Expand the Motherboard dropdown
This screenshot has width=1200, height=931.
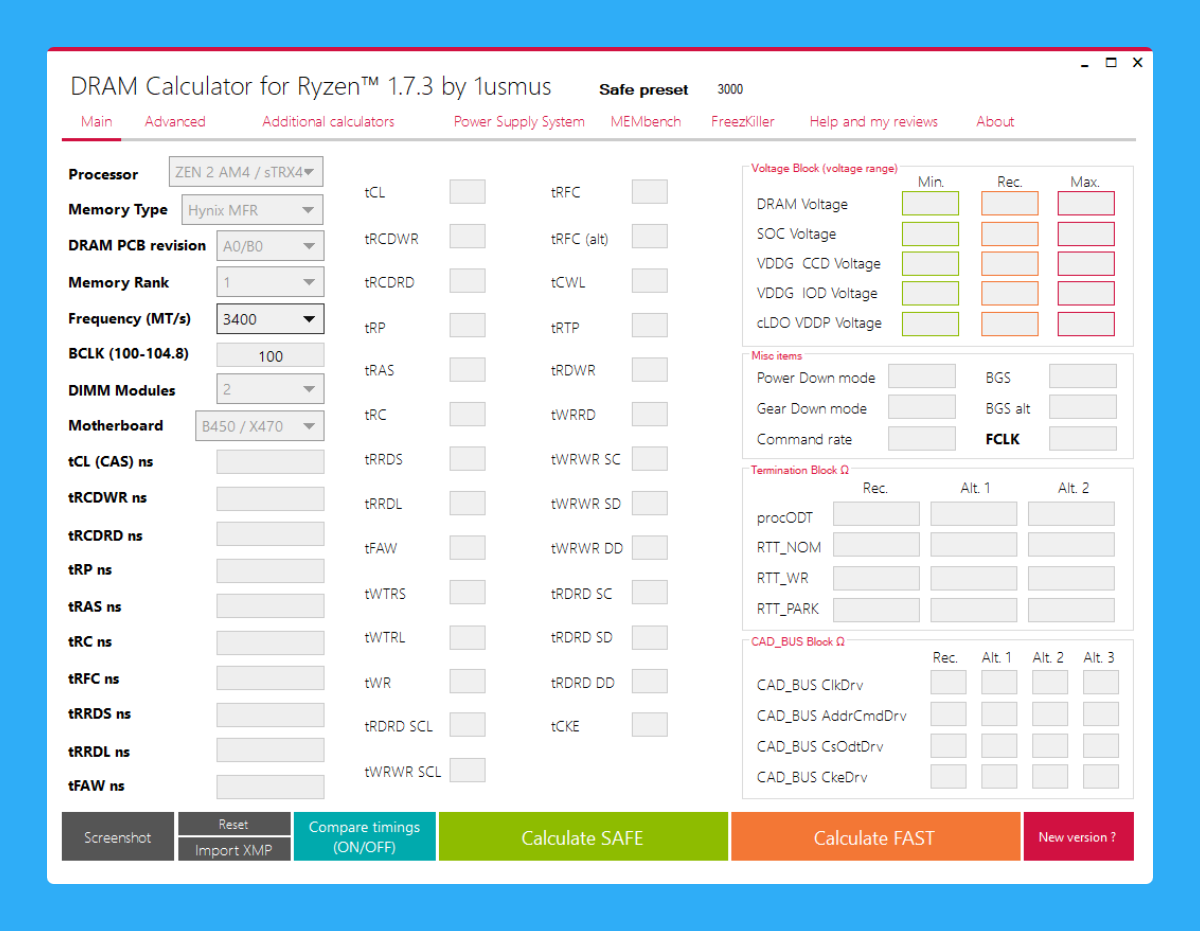click(x=258, y=426)
